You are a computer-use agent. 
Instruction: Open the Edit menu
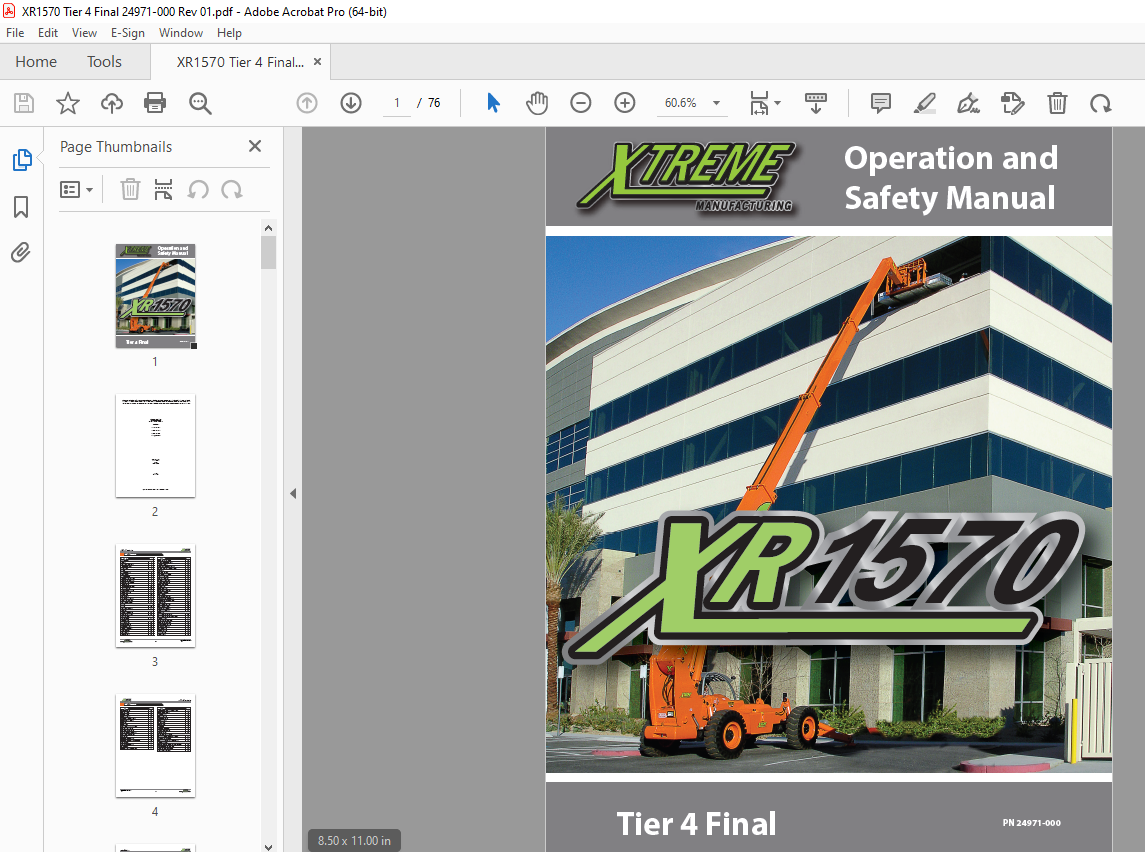pyautogui.click(x=47, y=33)
